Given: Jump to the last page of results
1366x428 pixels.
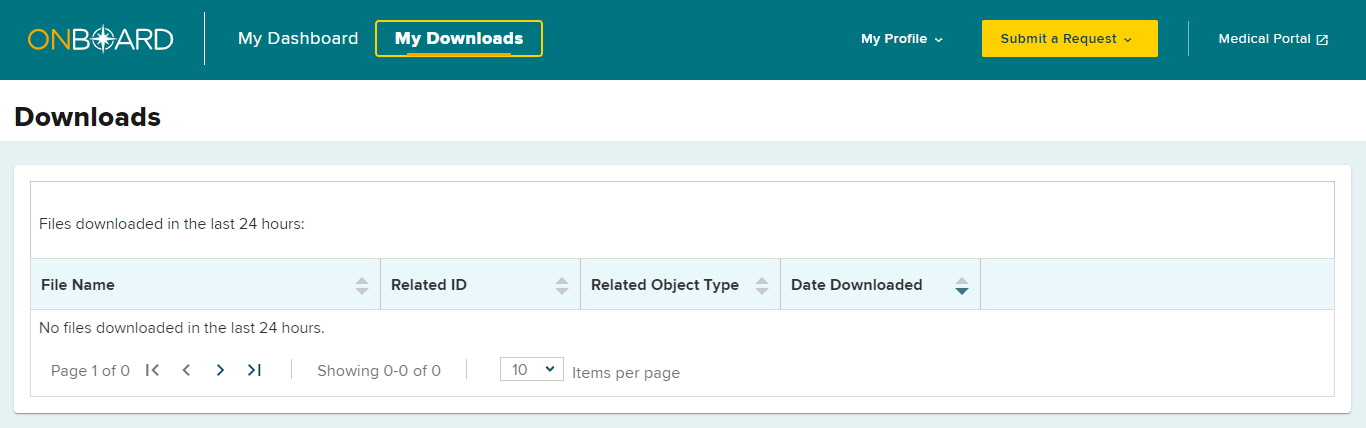Looking at the screenshot, I should (254, 370).
